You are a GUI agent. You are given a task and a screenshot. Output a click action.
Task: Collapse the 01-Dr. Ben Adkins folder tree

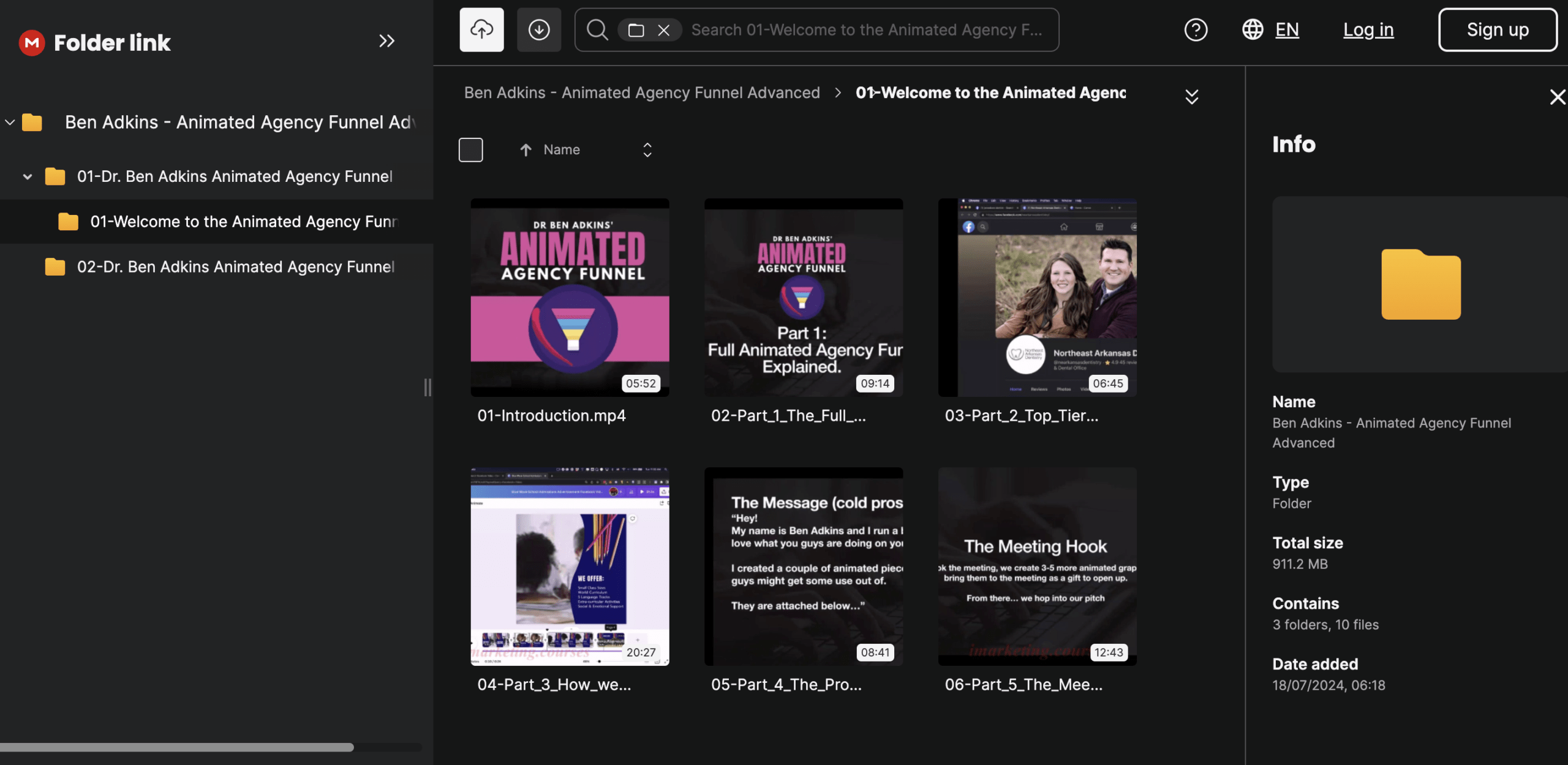coord(28,176)
